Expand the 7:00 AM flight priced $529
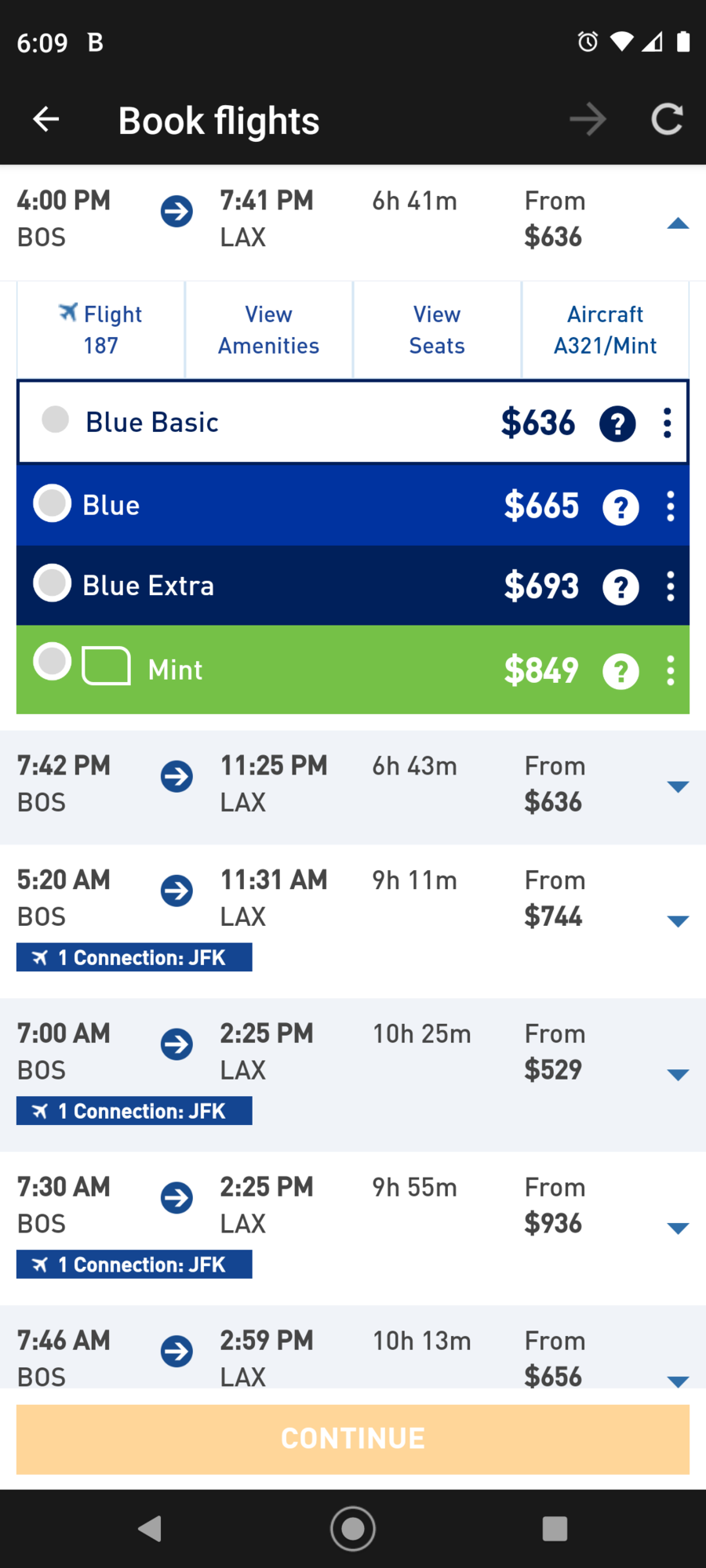 point(678,1075)
